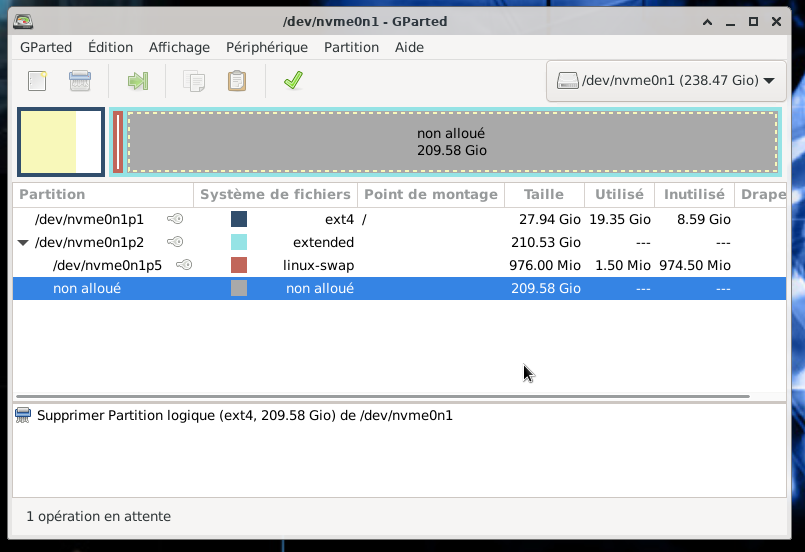Open the Édition menu
The height and width of the screenshot is (552, 805).
[110, 47]
